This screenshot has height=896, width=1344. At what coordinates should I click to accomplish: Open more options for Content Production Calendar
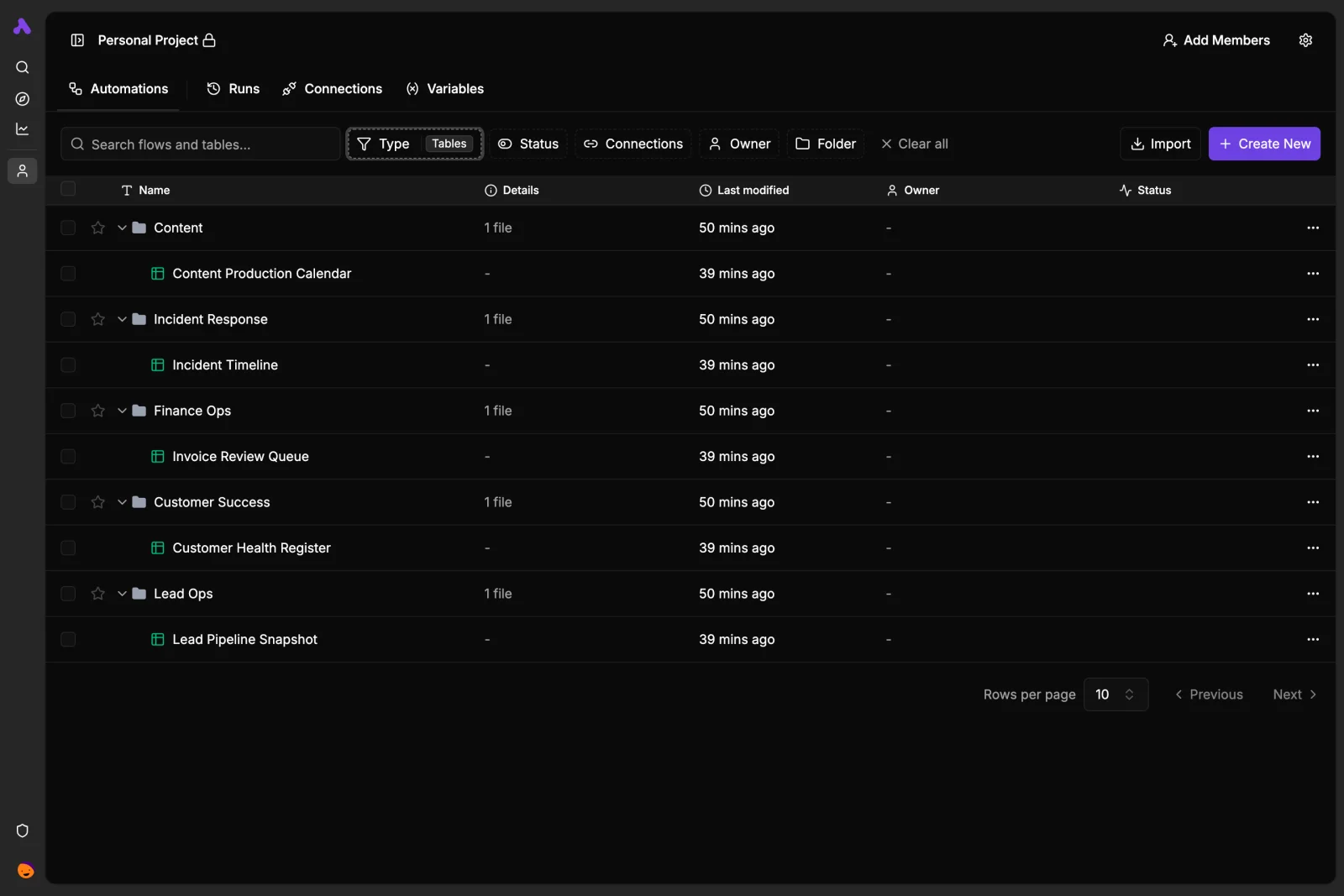point(1313,274)
